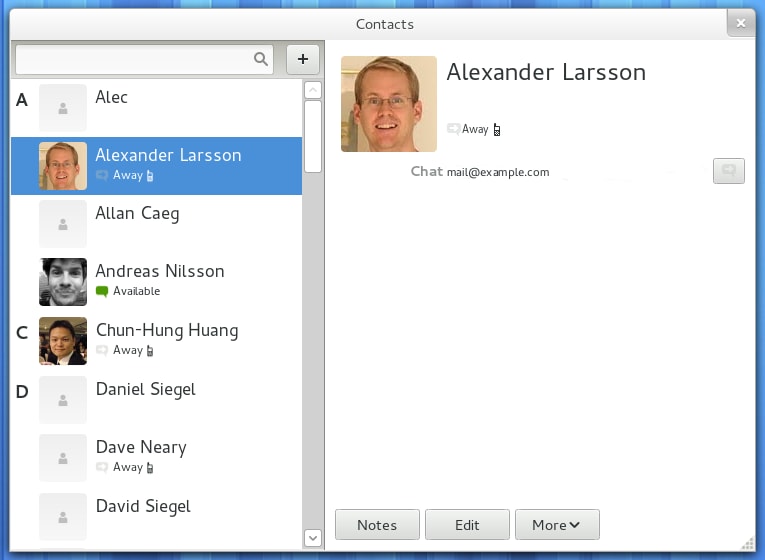Click the Alexander Larsson name heading in the details pane

[x=546, y=72]
